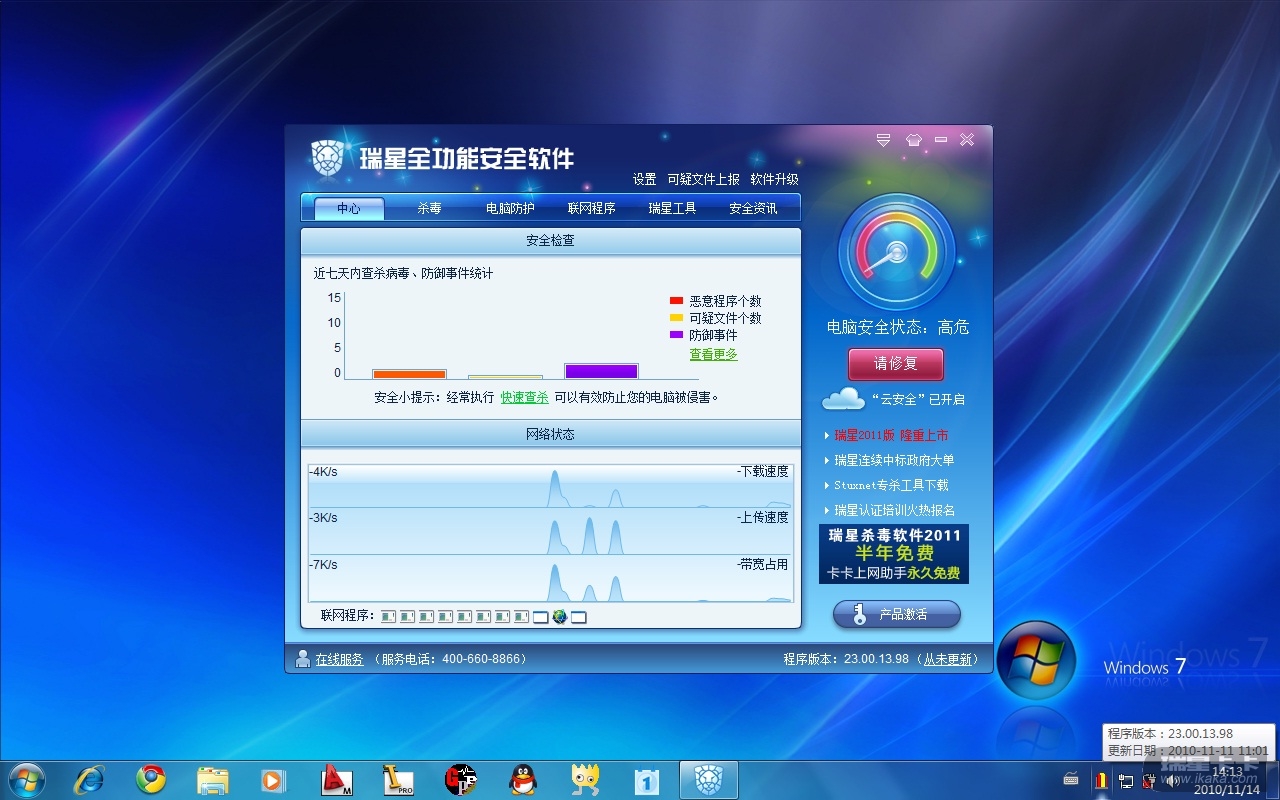Screen dimensions: 1280x800
Task: Click the 程序版本：23.00.13.98 text in the status bar
Action: pos(846,659)
